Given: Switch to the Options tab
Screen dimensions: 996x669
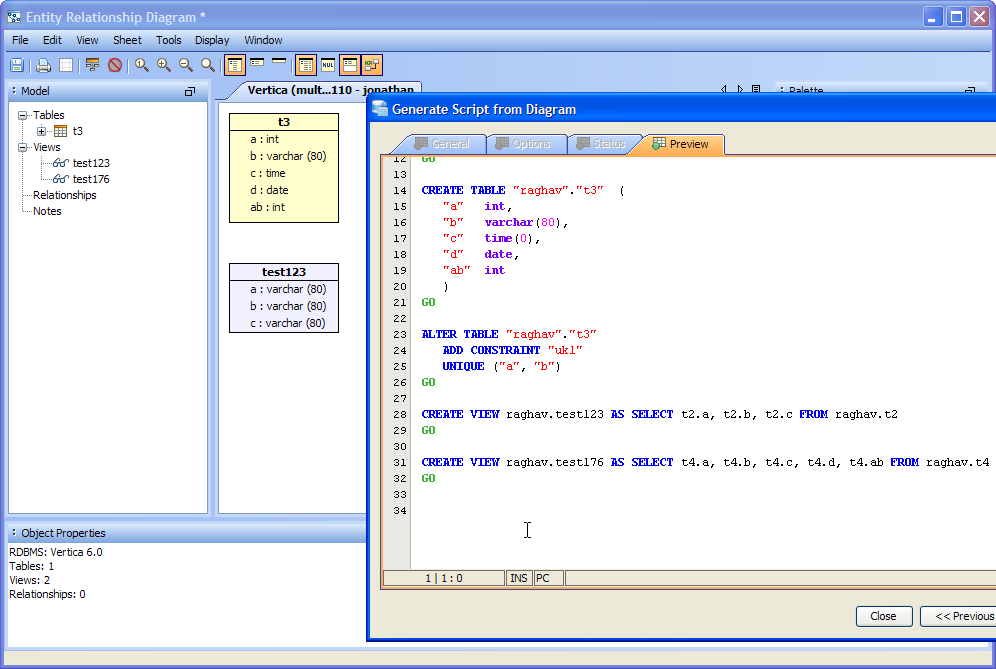Looking at the screenshot, I should 522,144.
